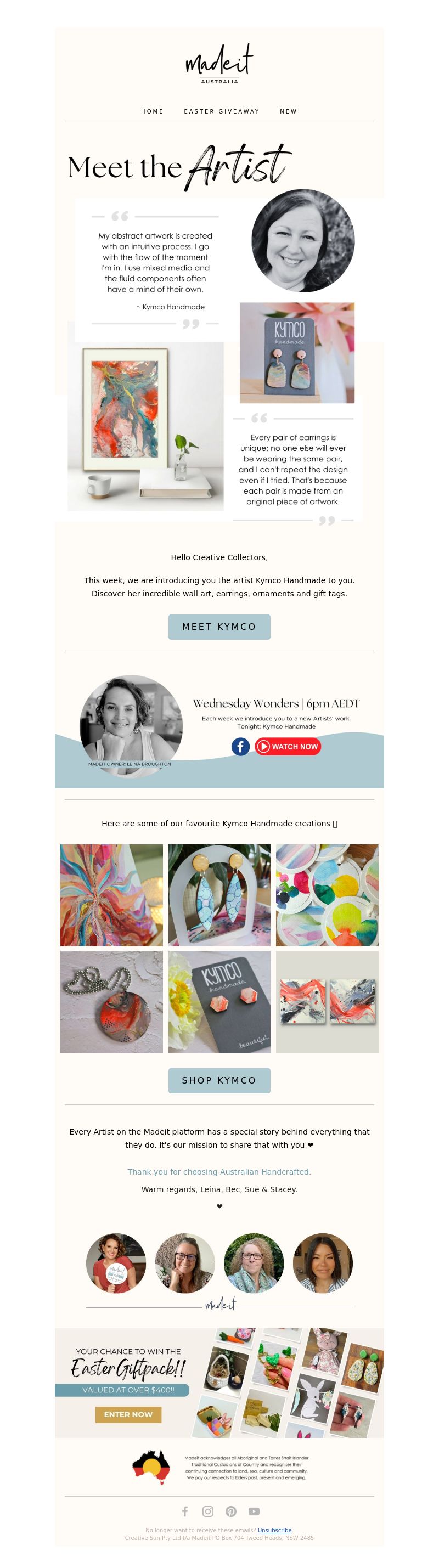
Task: Go to the Home menu item
Action: coord(152,111)
